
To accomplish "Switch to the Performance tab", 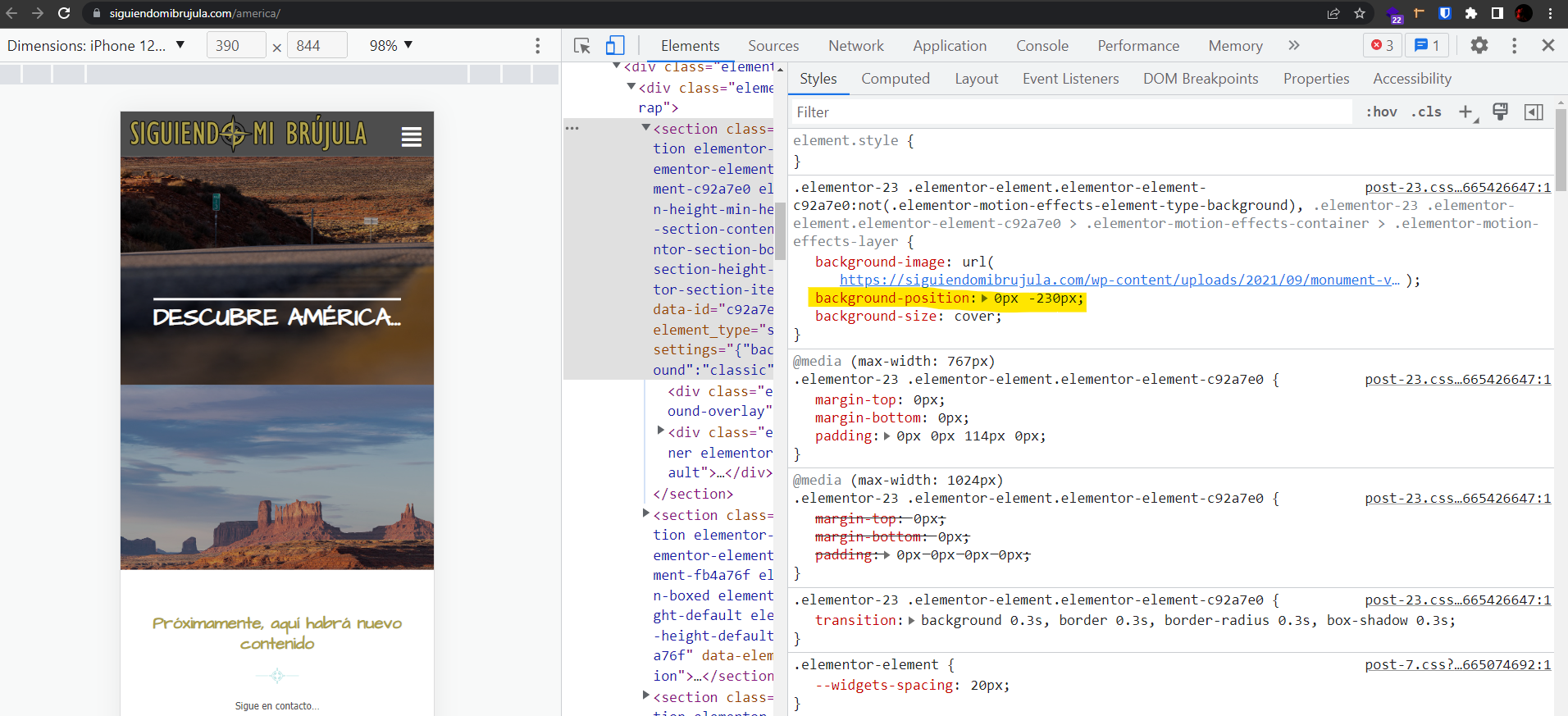I will (x=1138, y=46).
